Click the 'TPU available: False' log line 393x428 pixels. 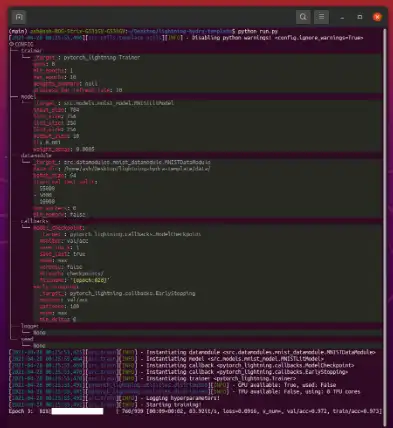(x=185, y=392)
